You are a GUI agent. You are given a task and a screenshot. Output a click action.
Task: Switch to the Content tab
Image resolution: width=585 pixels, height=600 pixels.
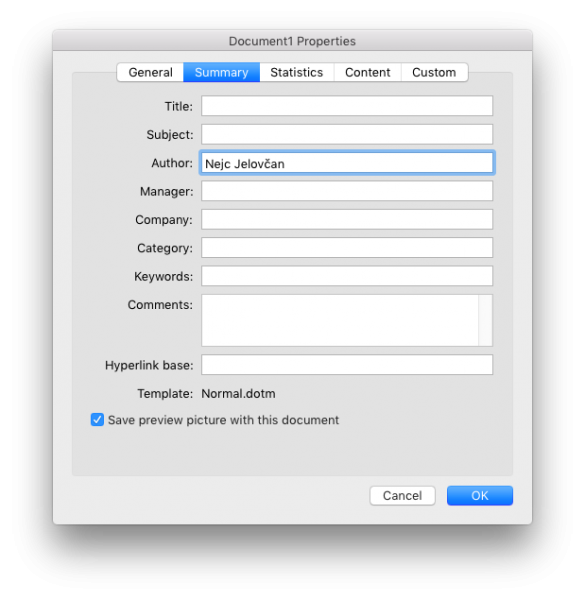(367, 72)
